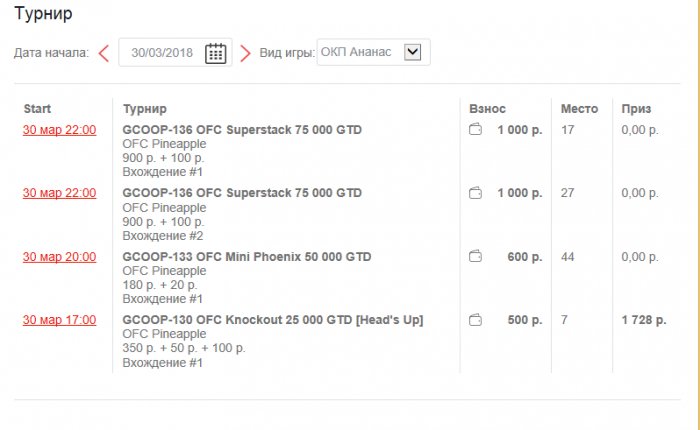The width and height of the screenshot is (700, 430).
Task: Open first 30 мар 22:00 start link
Action: pyautogui.click(x=59, y=130)
